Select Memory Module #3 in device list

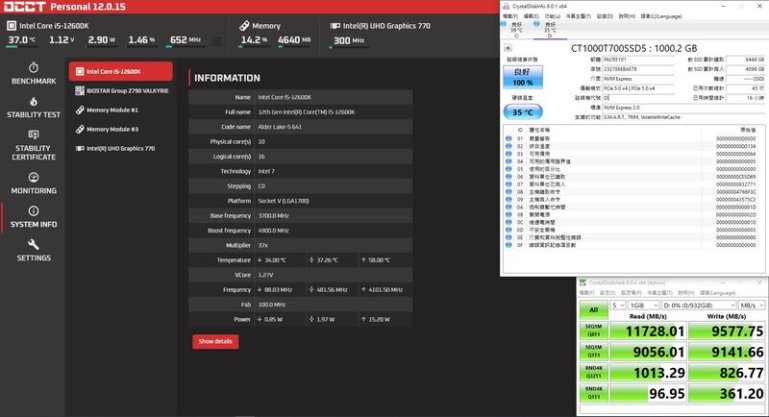(x=121, y=129)
